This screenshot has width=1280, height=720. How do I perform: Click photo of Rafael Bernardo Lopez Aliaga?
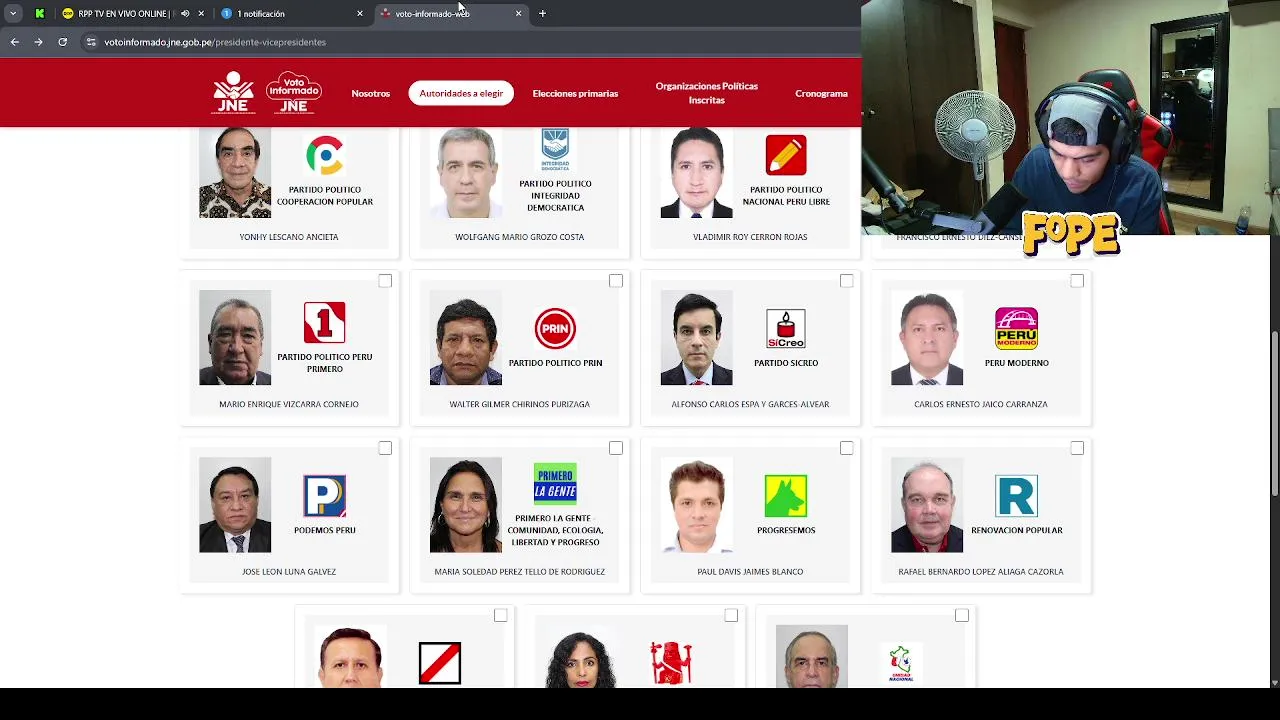(927, 505)
